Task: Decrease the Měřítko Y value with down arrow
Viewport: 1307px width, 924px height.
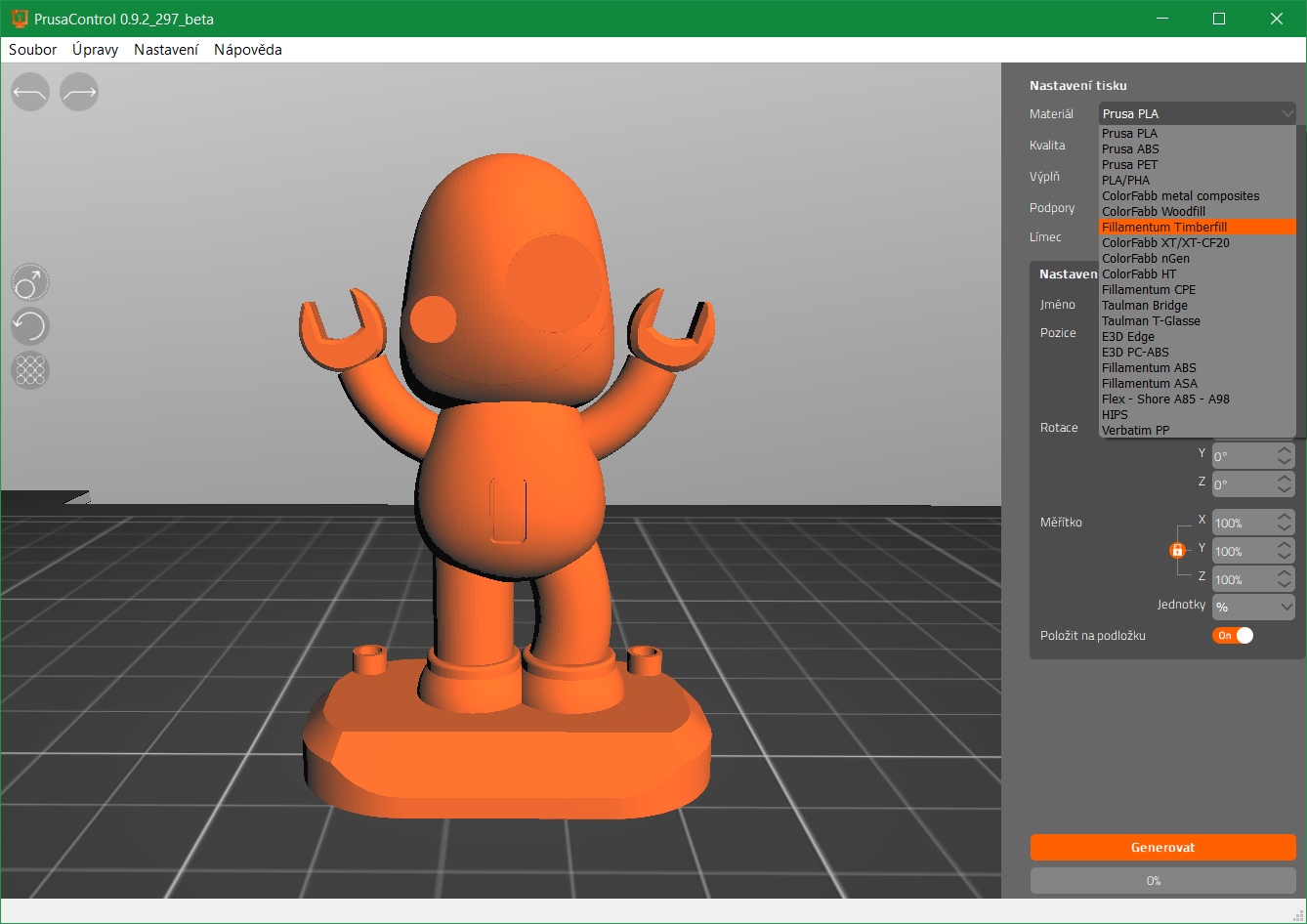Action: click(1285, 559)
